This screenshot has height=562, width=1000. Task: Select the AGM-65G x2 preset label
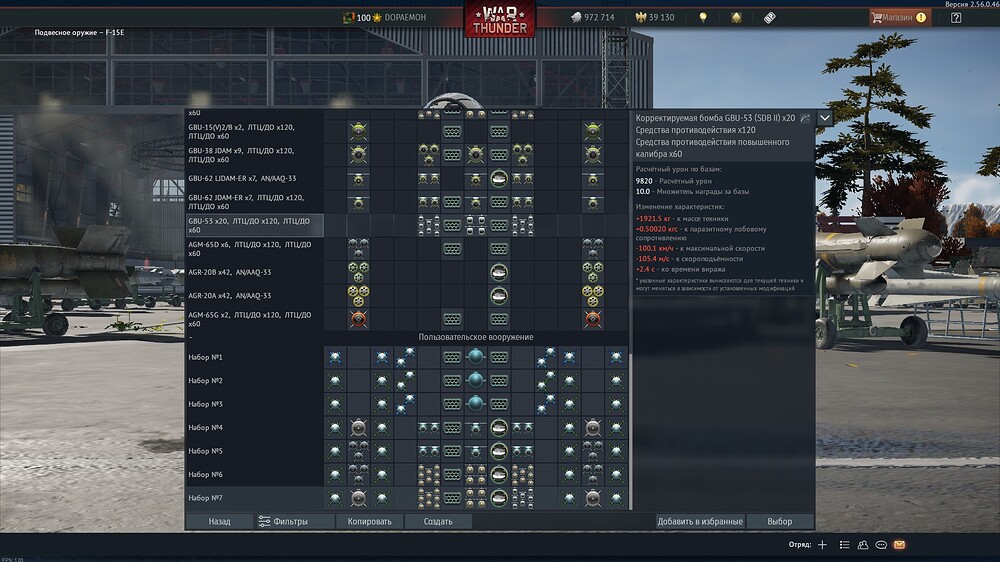pyautogui.click(x=249, y=319)
